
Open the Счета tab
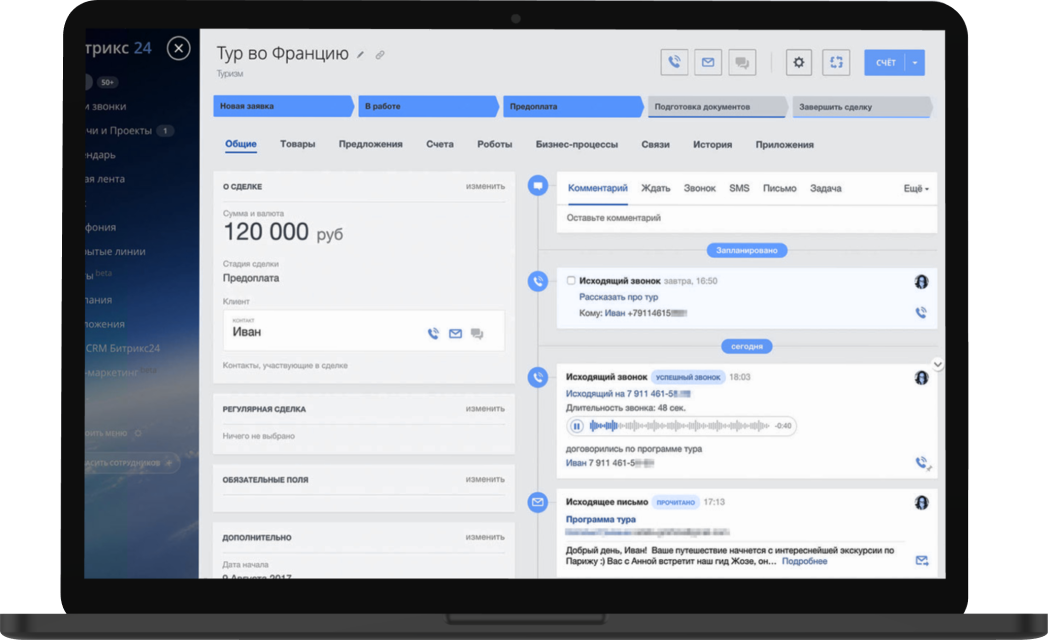pos(440,144)
